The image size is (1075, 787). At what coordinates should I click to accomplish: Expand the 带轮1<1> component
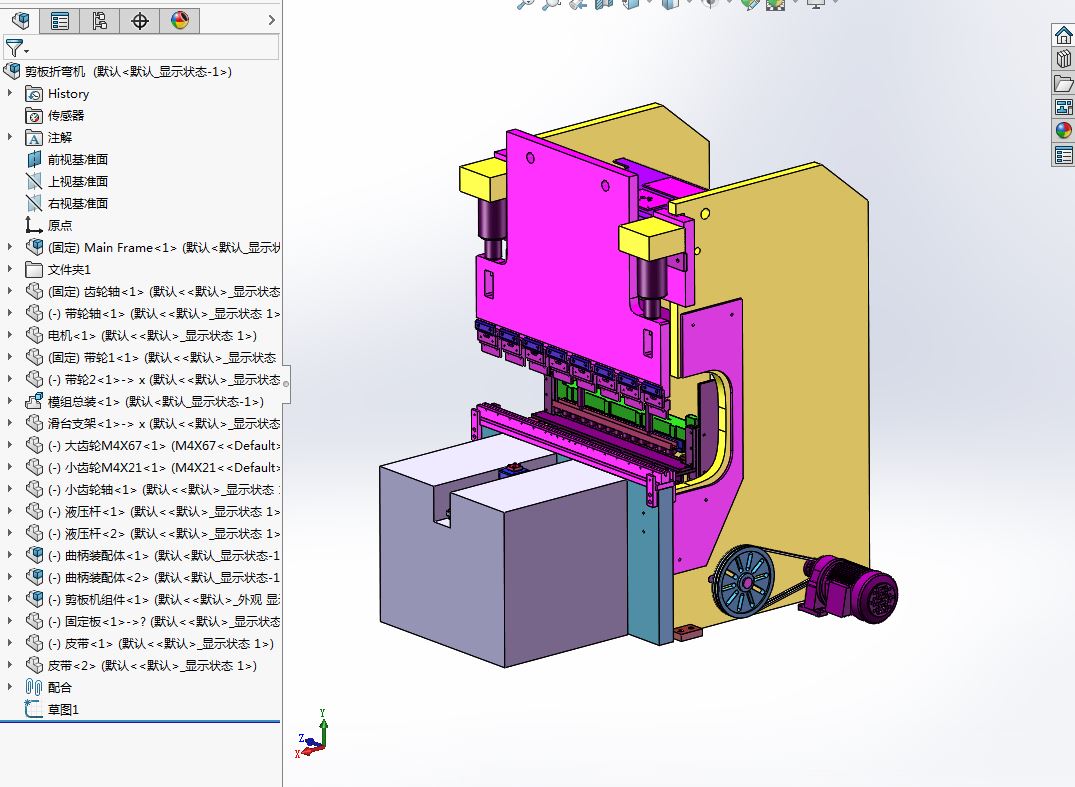pos(10,357)
